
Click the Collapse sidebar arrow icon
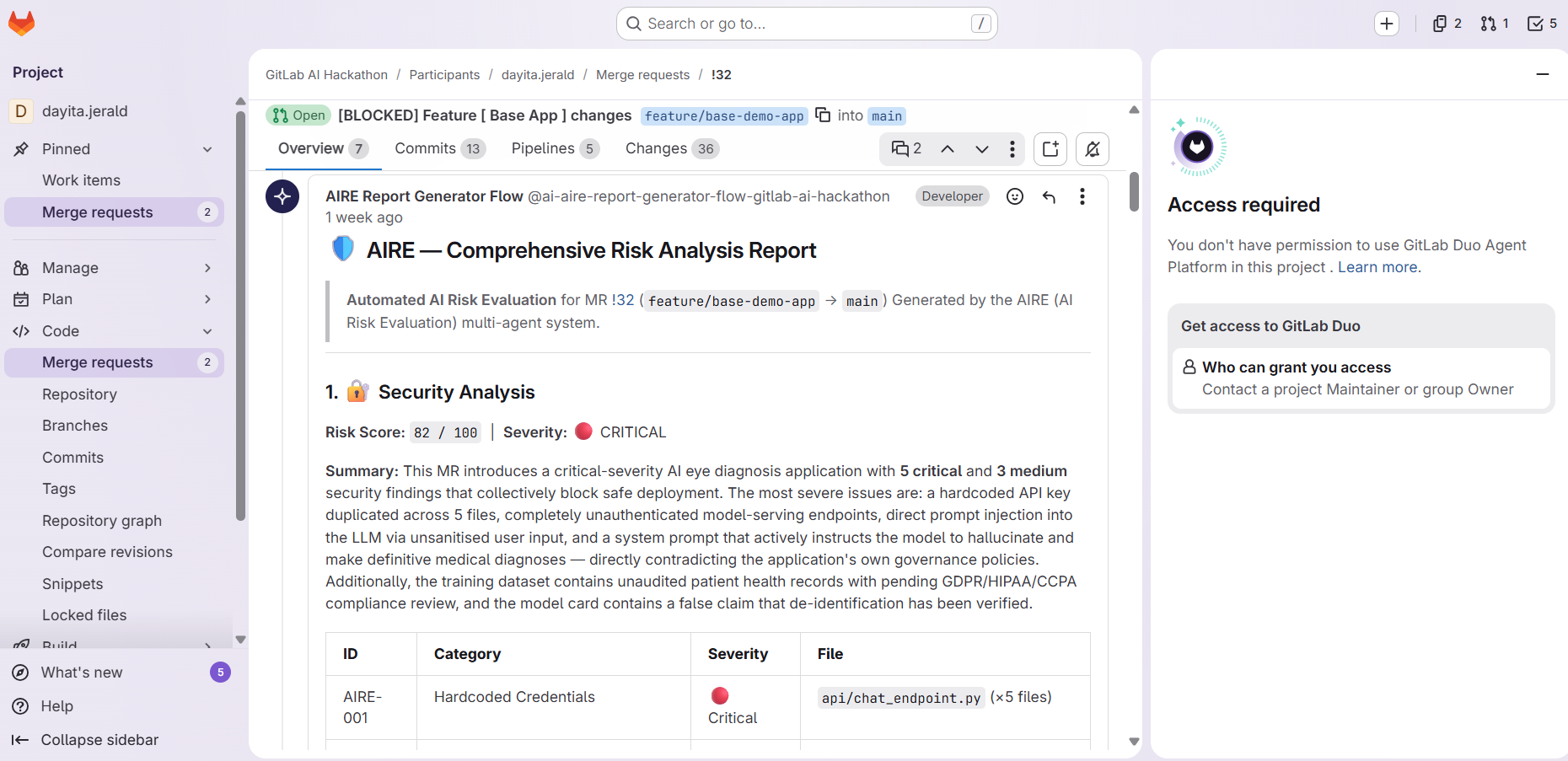20,740
